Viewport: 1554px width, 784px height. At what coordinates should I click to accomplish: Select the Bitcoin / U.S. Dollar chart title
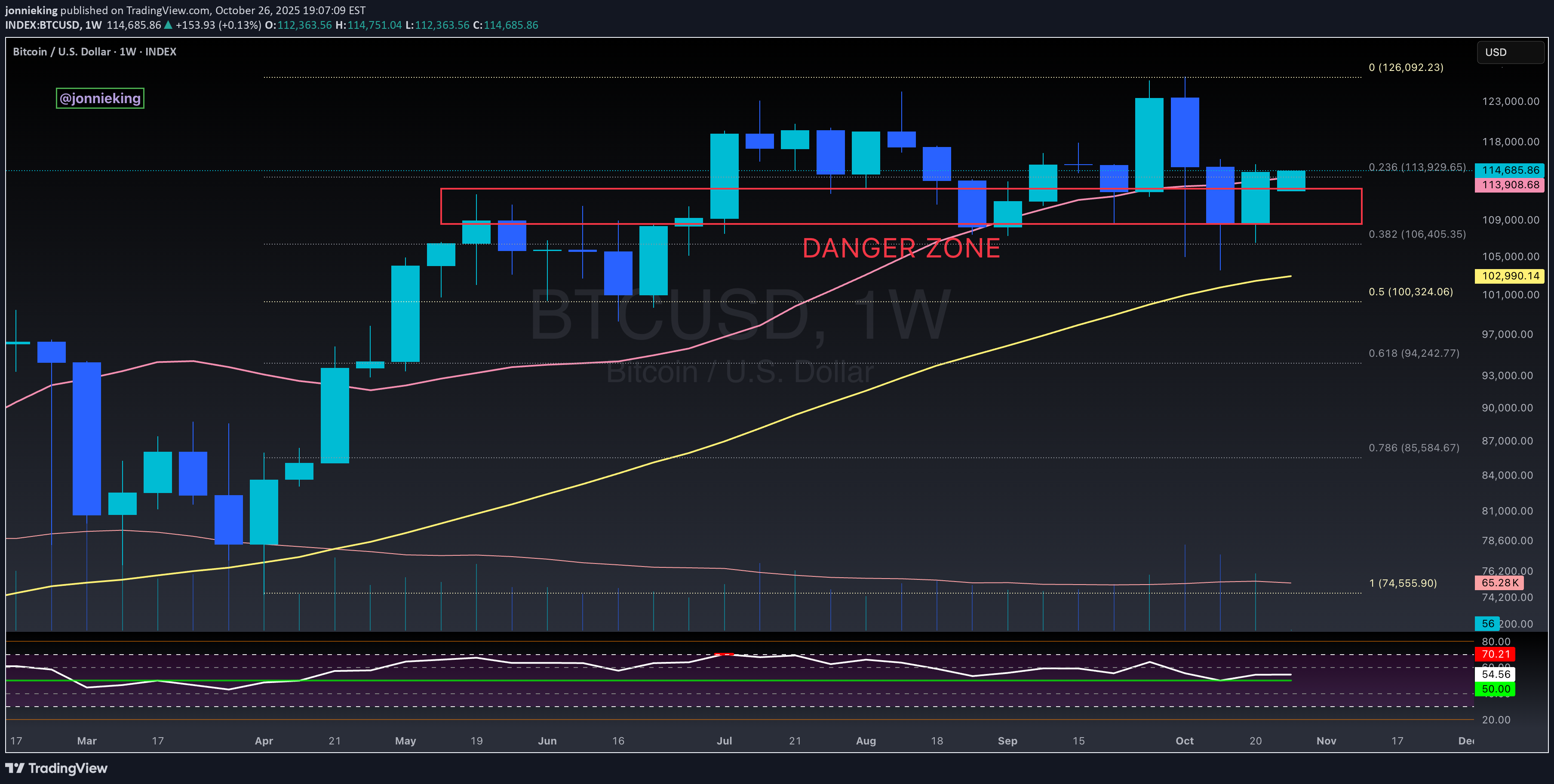(63, 51)
